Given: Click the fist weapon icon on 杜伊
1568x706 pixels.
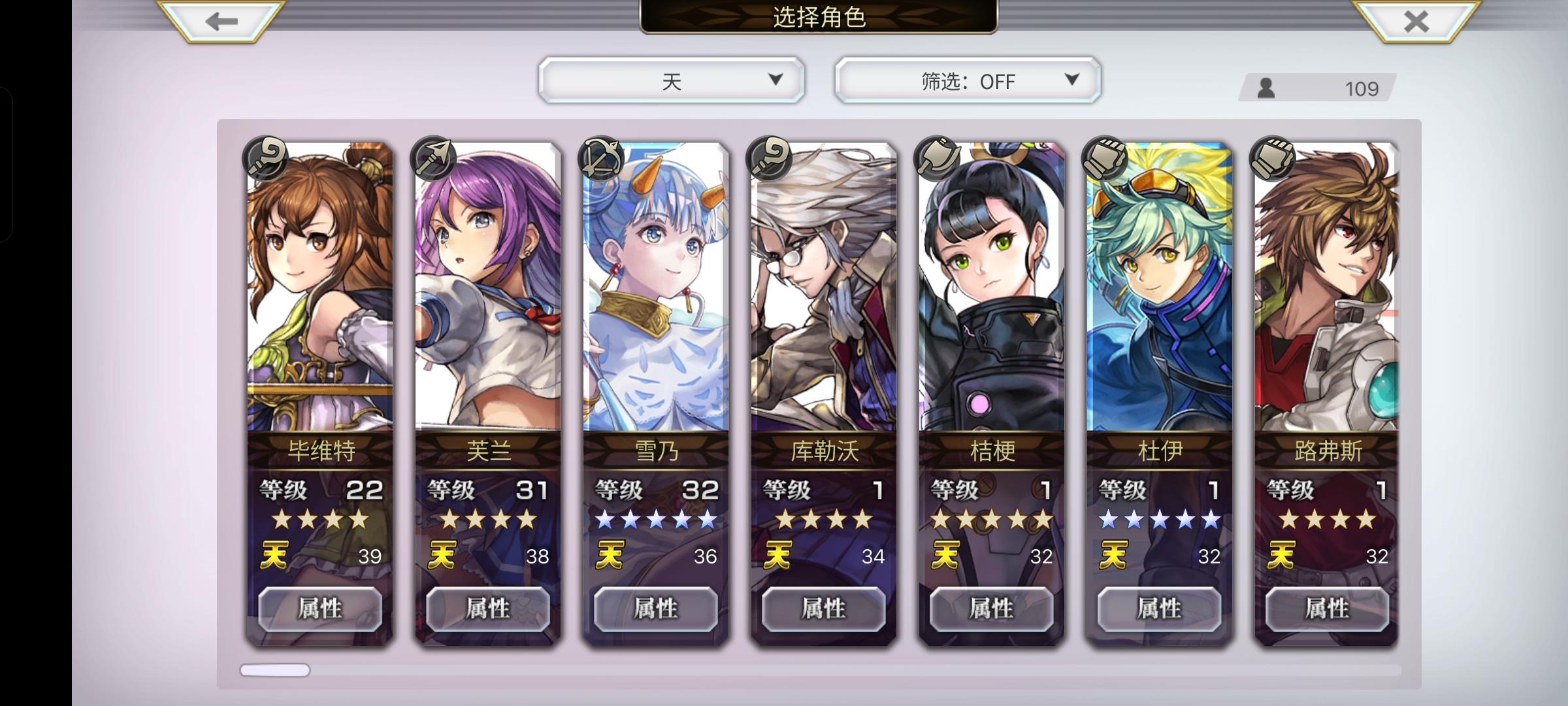Looking at the screenshot, I should [x=1104, y=158].
